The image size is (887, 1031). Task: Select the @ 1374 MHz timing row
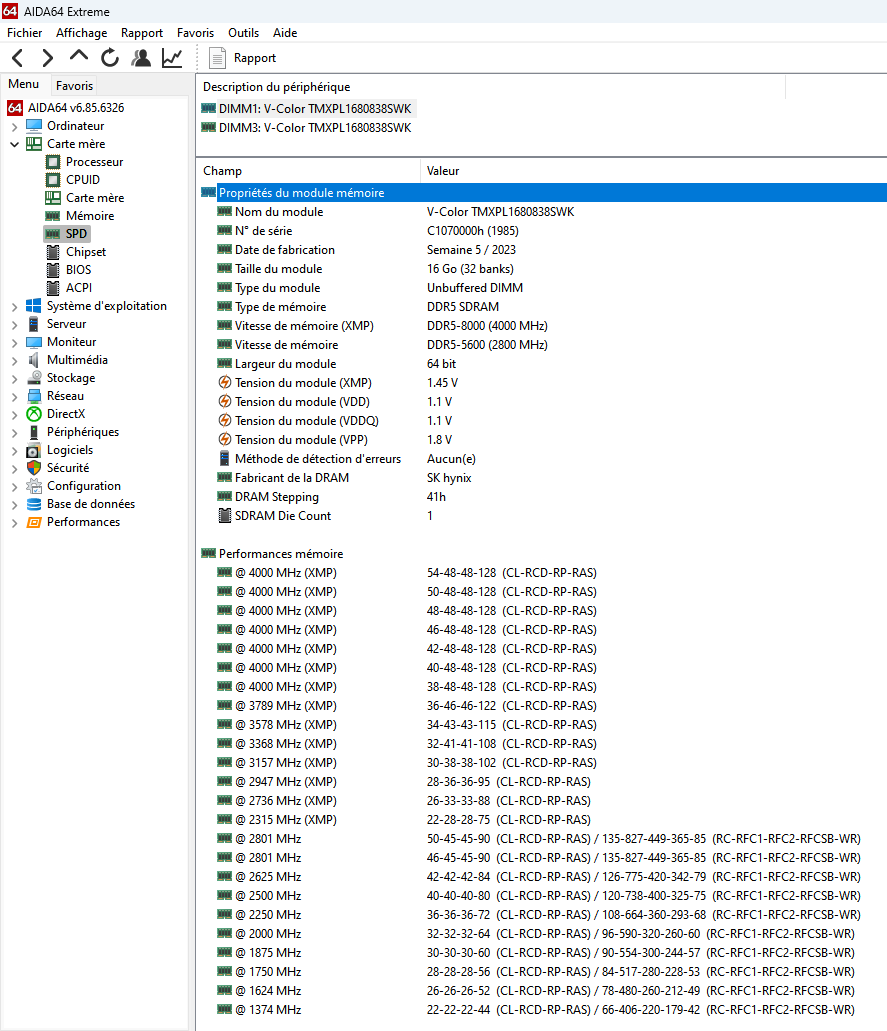pos(543,1009)
